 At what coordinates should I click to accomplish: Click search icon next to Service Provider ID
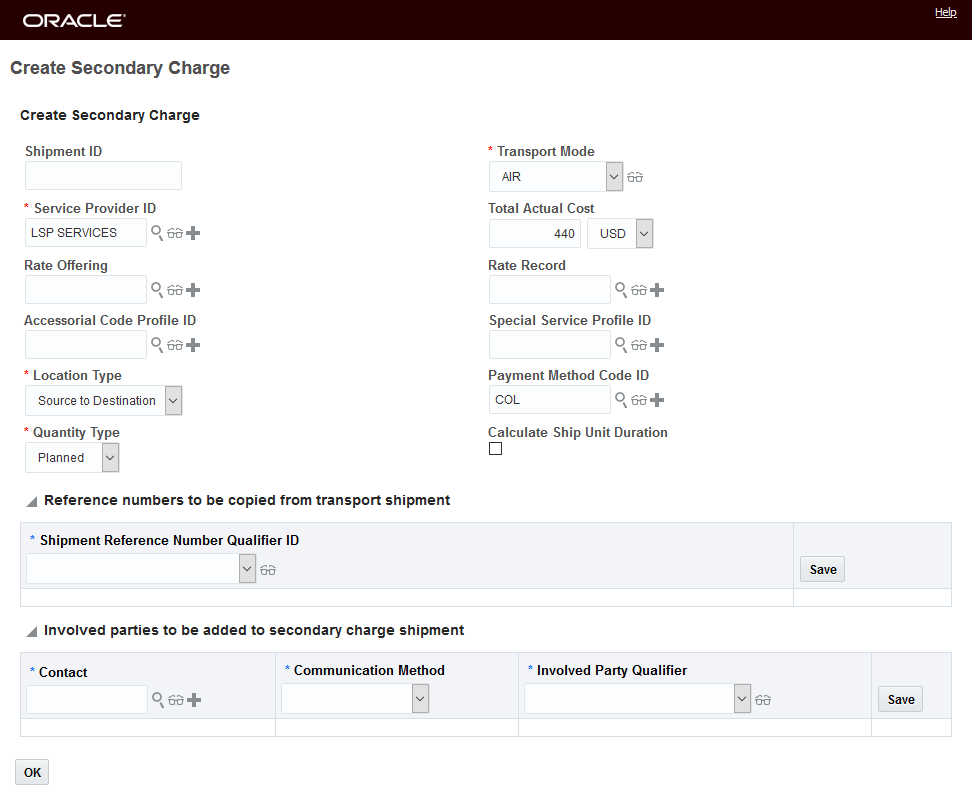pyautogui.click(x=156, y=233)
